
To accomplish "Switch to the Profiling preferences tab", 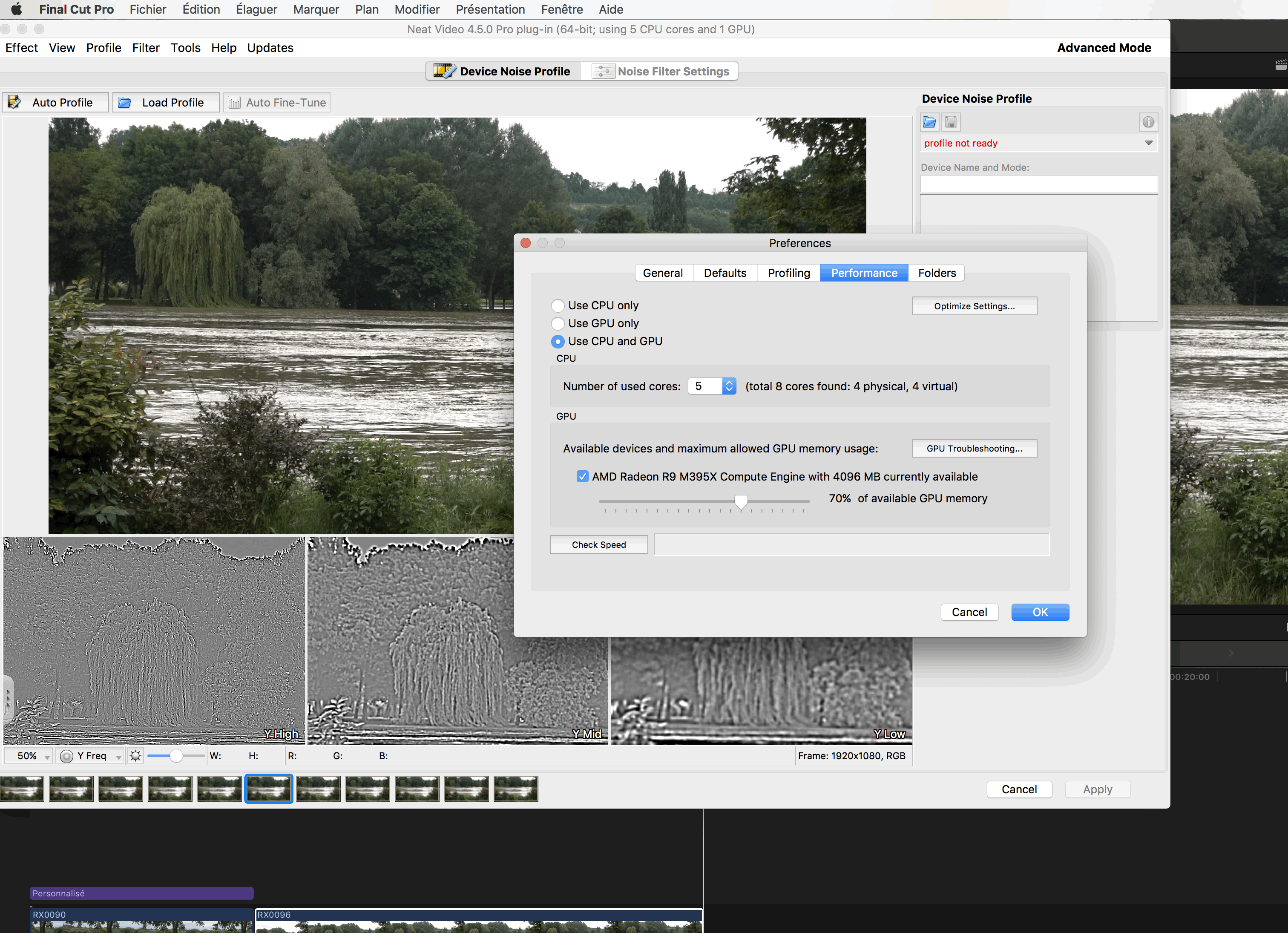I will point(788,273).
